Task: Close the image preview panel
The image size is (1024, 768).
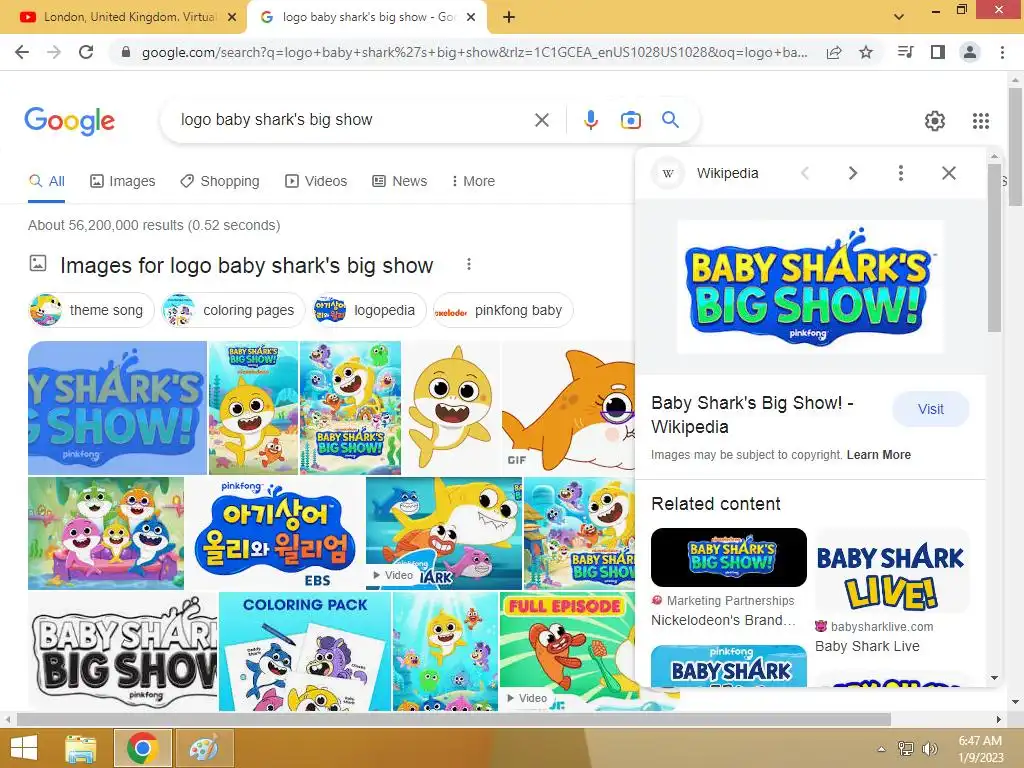Action: (949, 173)
